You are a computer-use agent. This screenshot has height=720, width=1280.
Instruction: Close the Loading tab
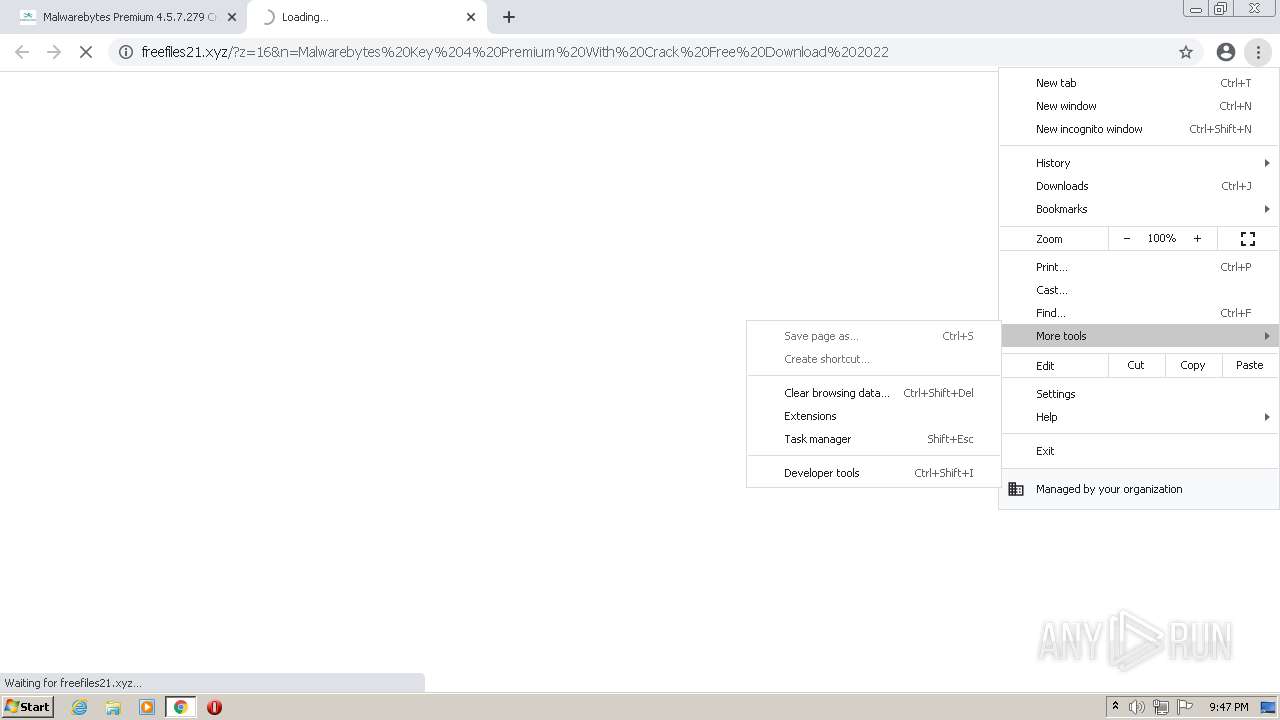click(x=471, y=17)
